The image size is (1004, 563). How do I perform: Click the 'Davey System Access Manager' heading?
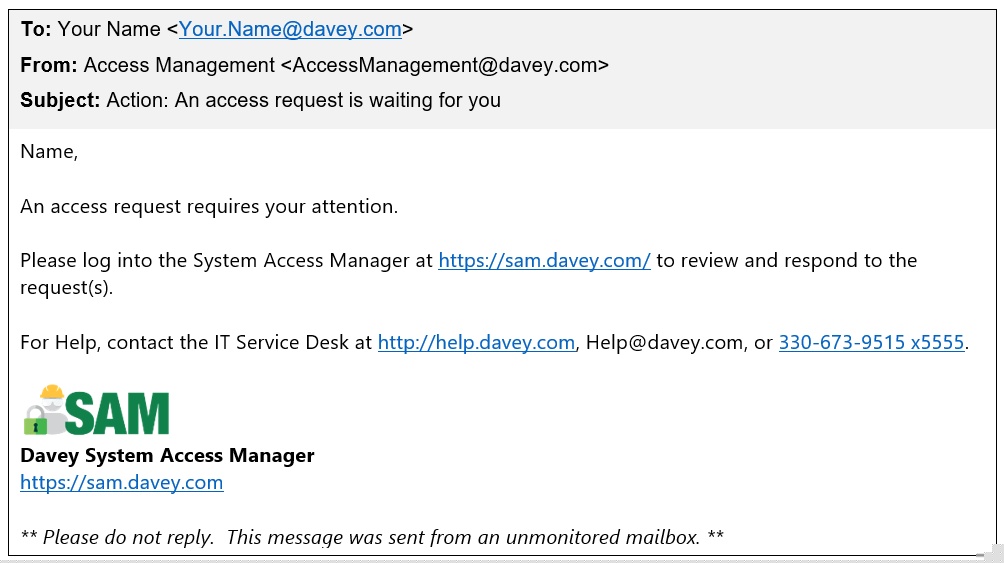pos(167,455)
